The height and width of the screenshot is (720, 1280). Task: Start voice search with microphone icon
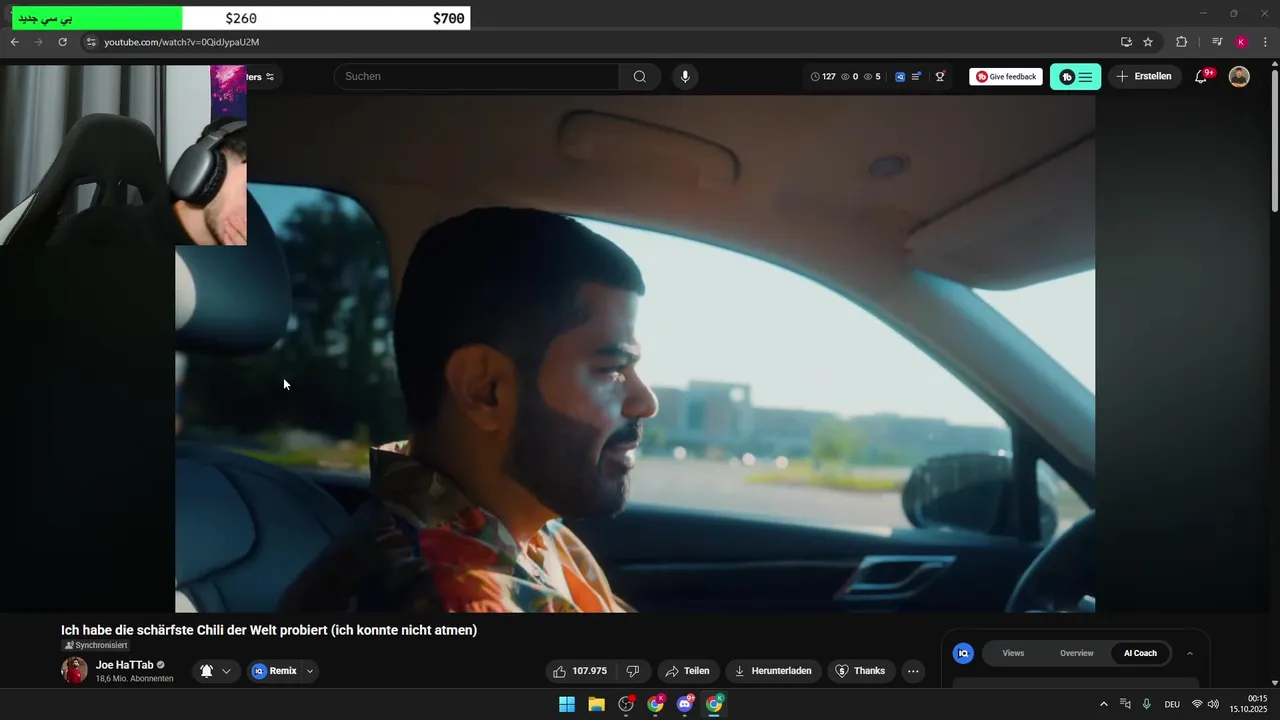pos(685,76)
